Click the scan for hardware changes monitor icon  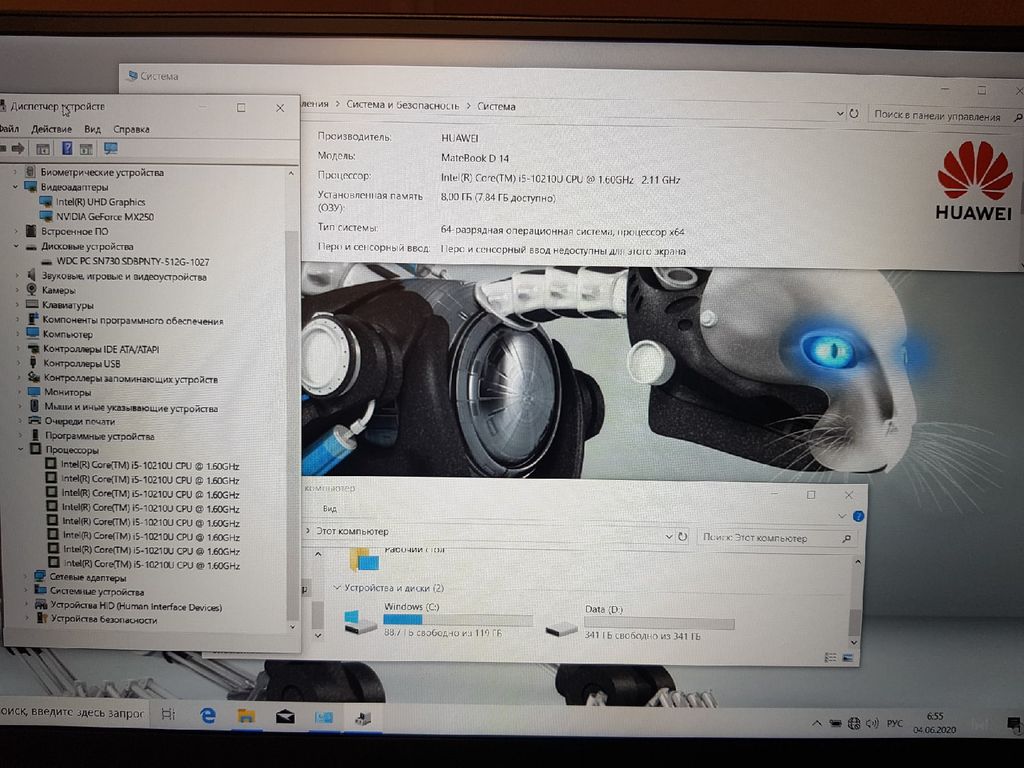110,148
